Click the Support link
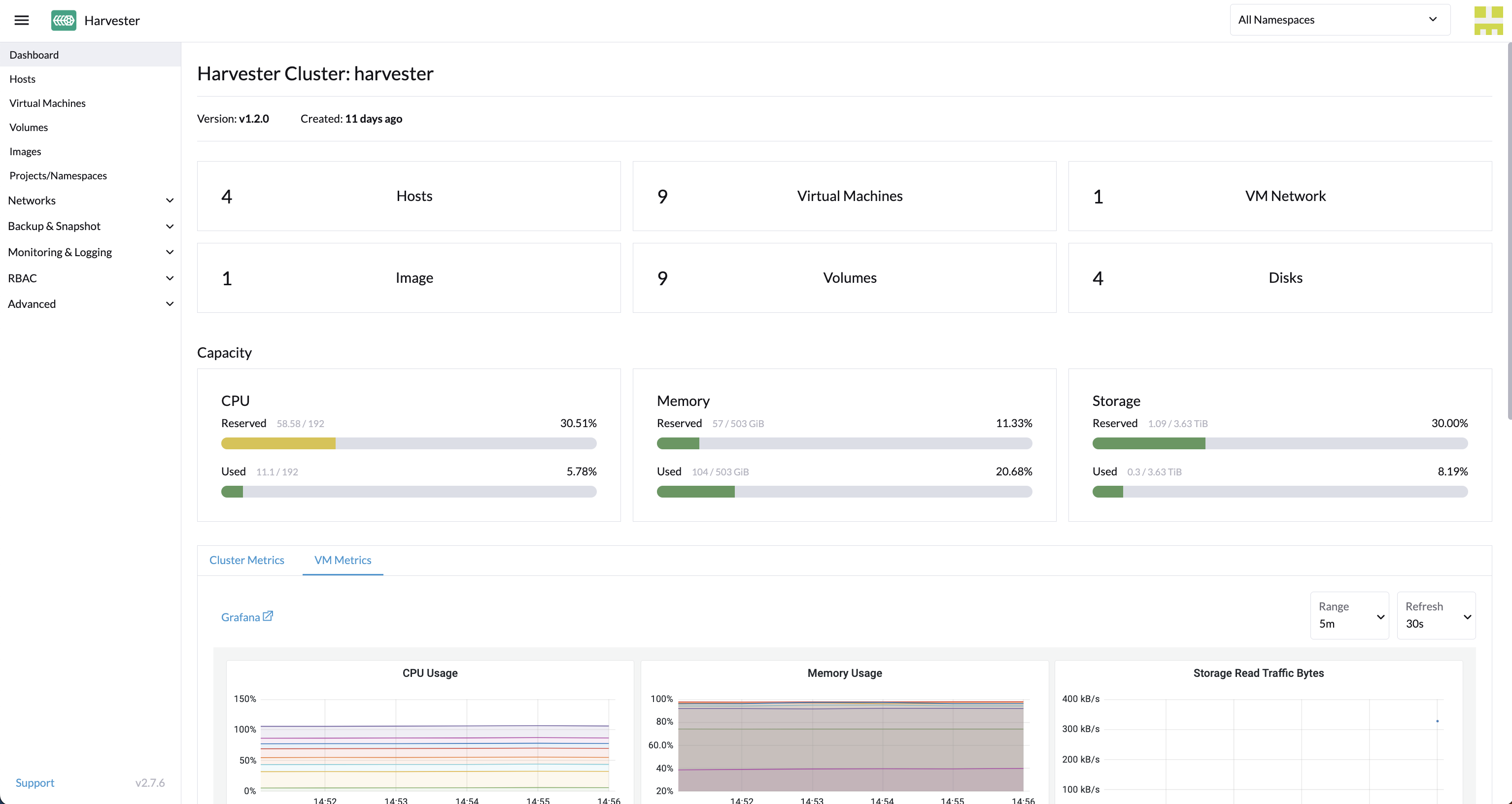The image size is (1512, 804). (x=35, y=783)
